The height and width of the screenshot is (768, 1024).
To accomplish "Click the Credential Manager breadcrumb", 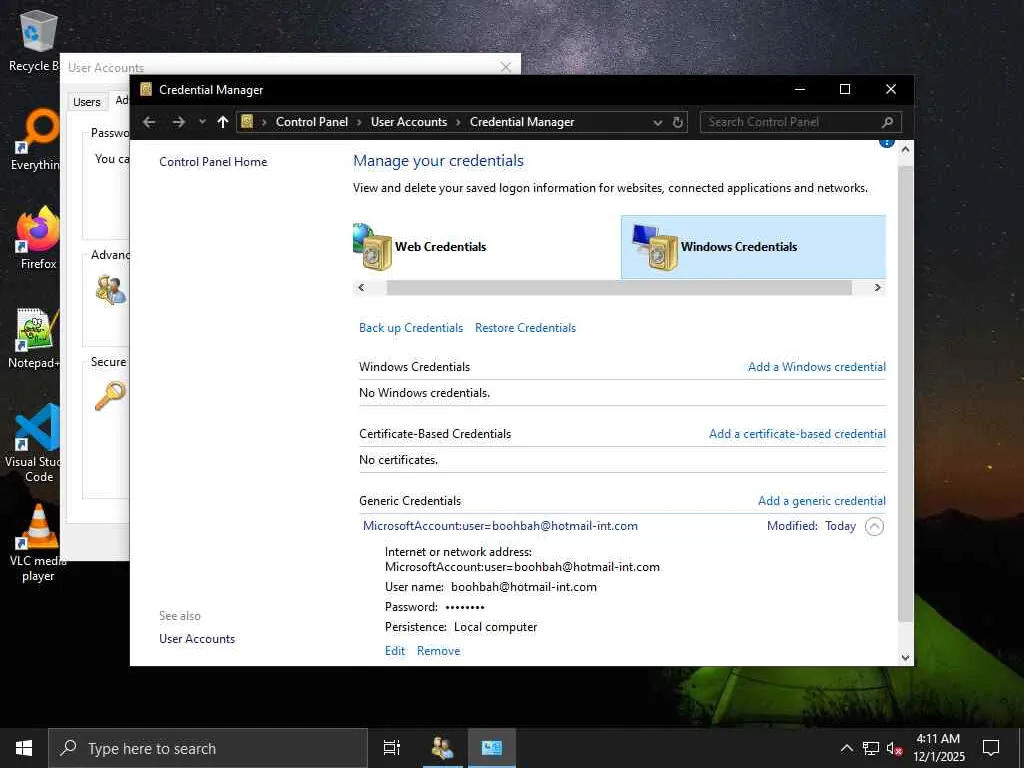I will (522, 122).
